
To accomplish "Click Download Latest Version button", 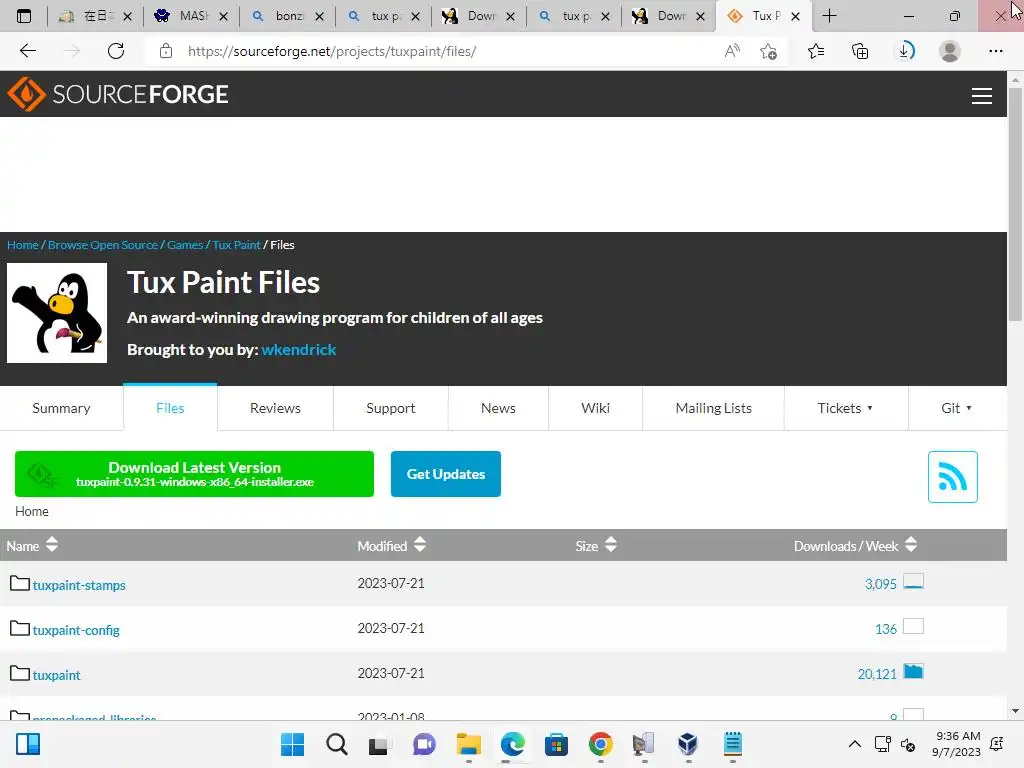I will pyautogui.click(x=194, y=474).
